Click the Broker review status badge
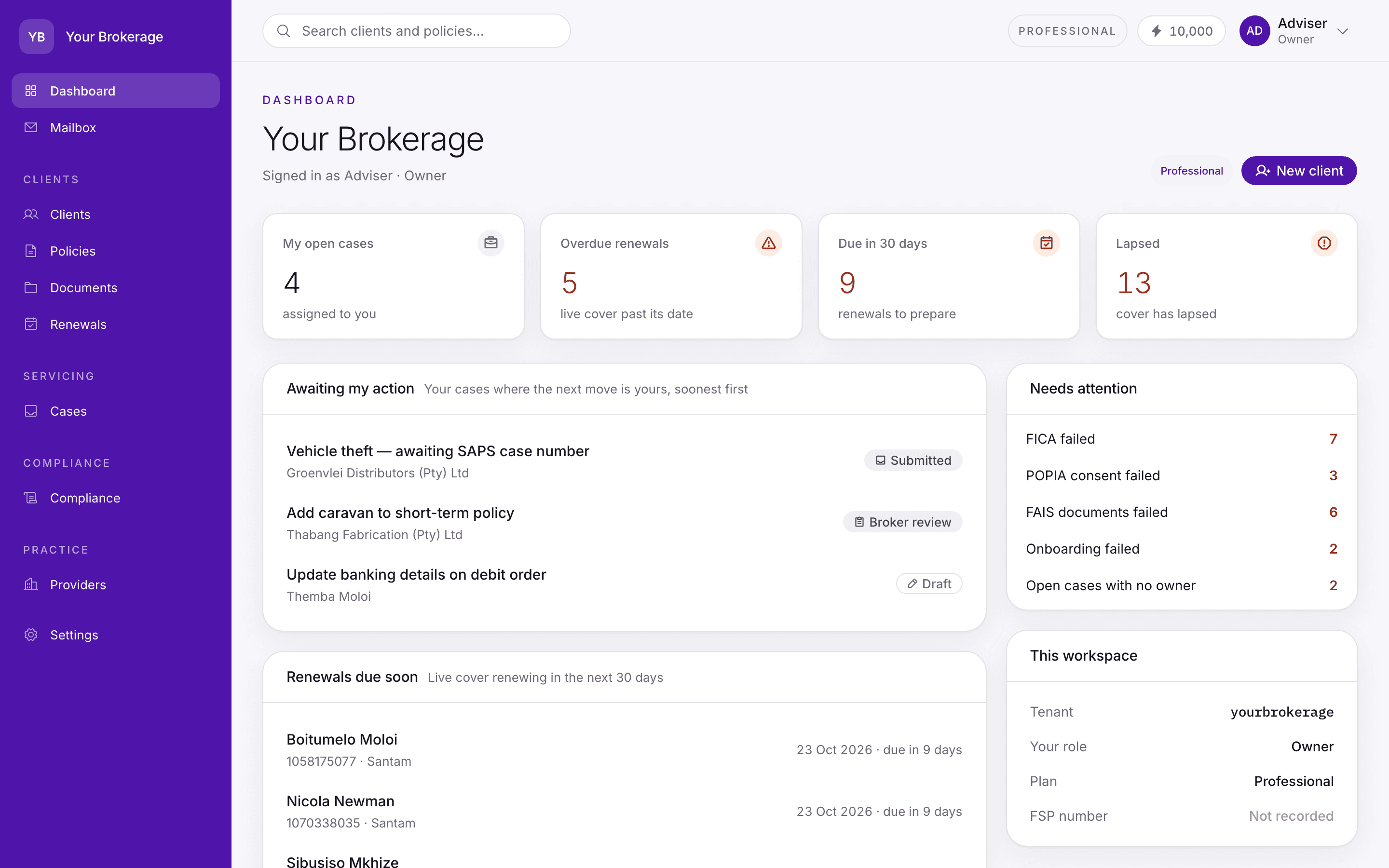Viewport: 1389px width, 868px height. pos(902,522)
